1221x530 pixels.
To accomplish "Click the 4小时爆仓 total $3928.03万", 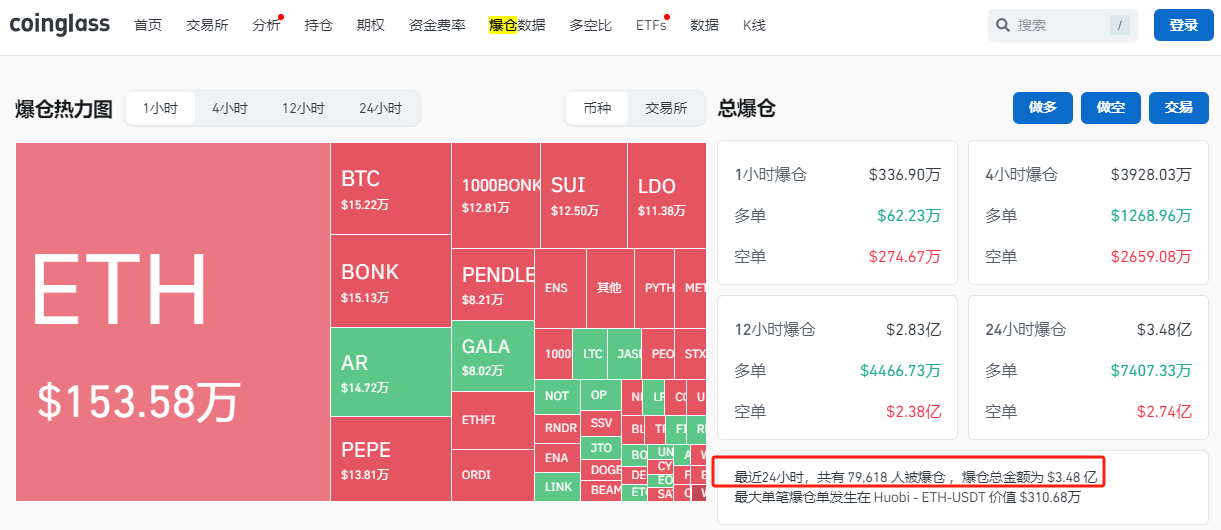I will pyautogui.click(x=1151, y=175).
